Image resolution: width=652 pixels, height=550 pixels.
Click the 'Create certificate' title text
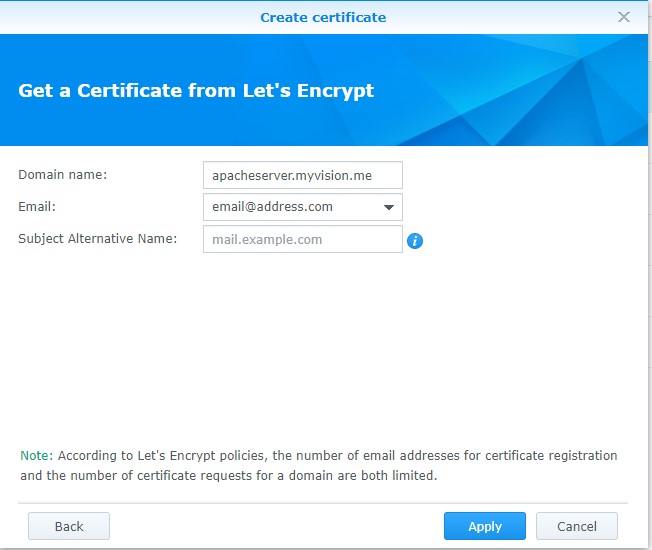pyautogui.click(x=323, y=17)
